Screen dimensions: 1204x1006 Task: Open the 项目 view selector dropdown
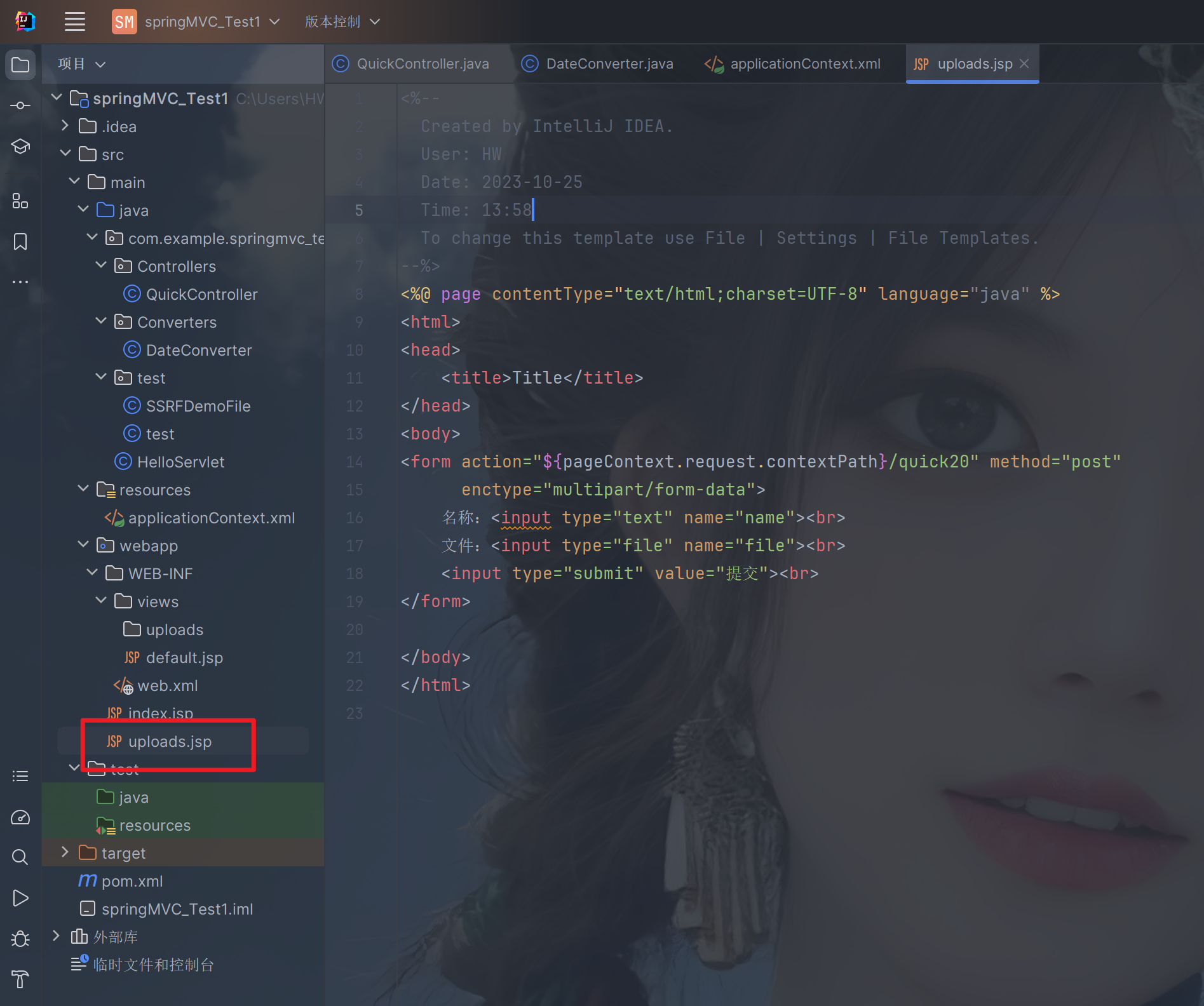(81, 64)
